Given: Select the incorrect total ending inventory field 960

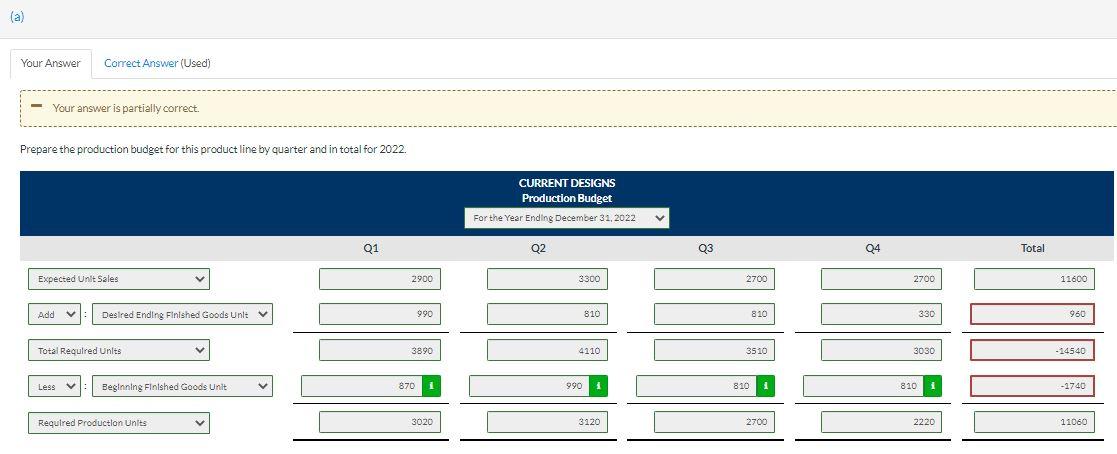Looking at the screenshot, I should pyautogui.click(x=1033, y=314).
